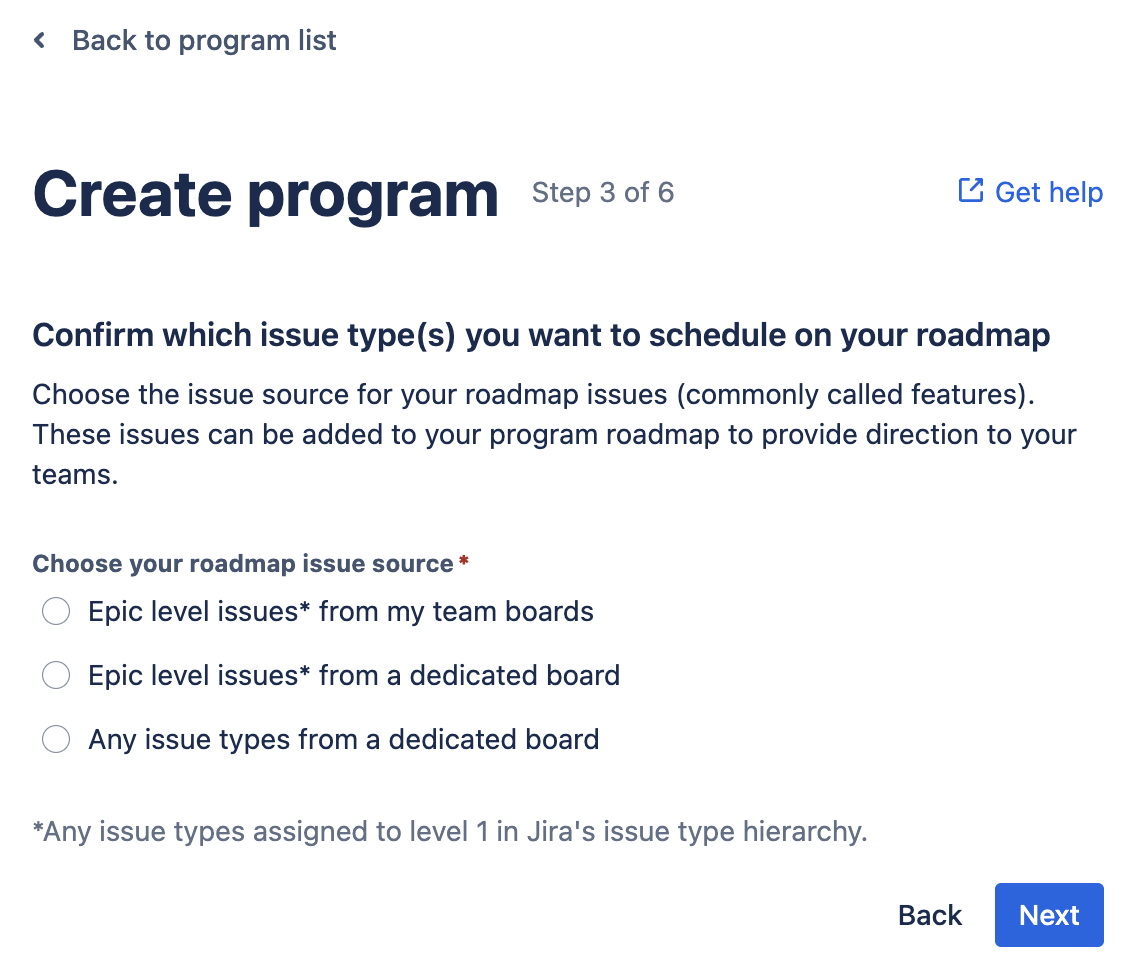Select the "Any issue types from a dedicated board" radio button
Image resolution: width=1140 pixels, height=976 pixels.
56,740
